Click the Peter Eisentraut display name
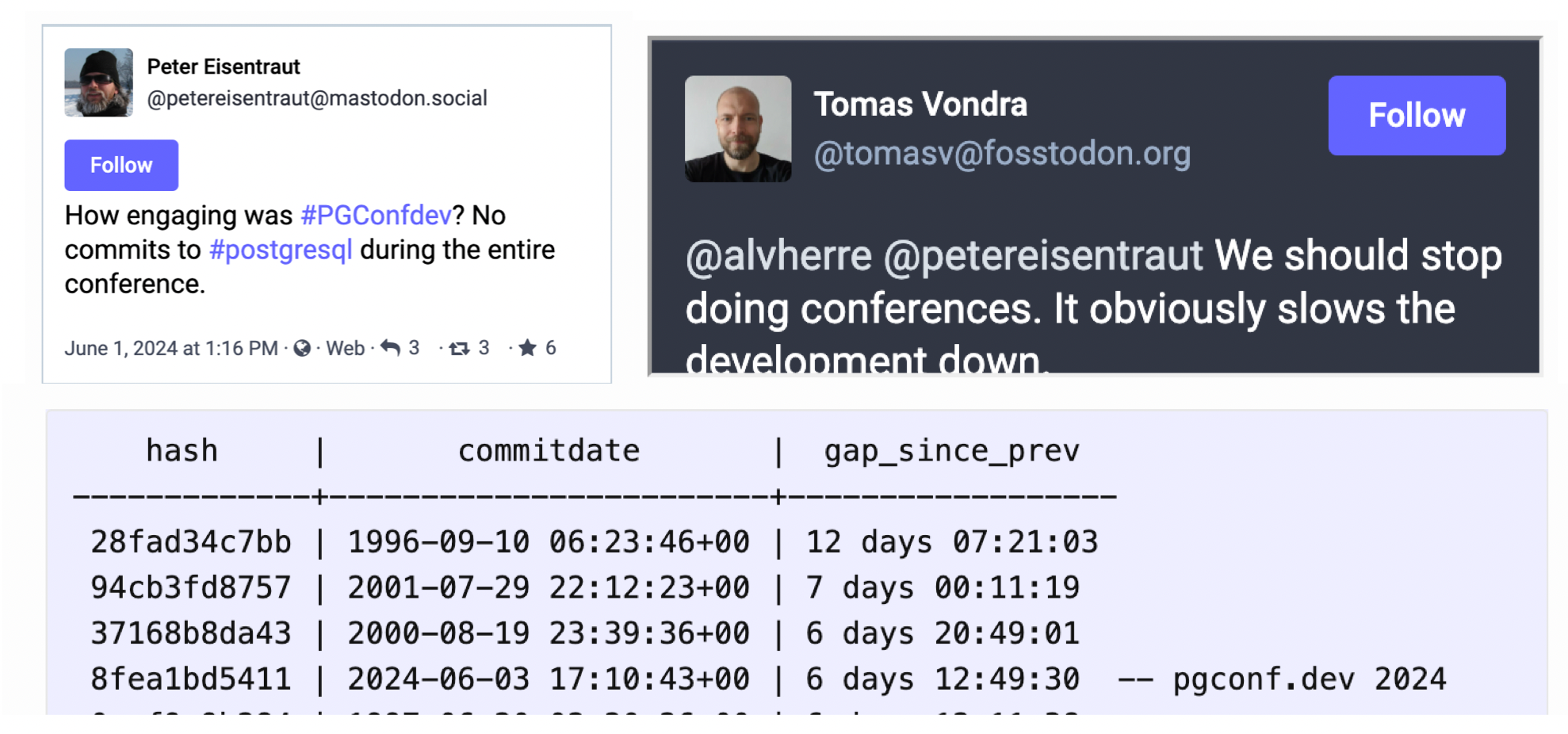The height and width of the screenshot is (734, 1568). click(224, 67)
